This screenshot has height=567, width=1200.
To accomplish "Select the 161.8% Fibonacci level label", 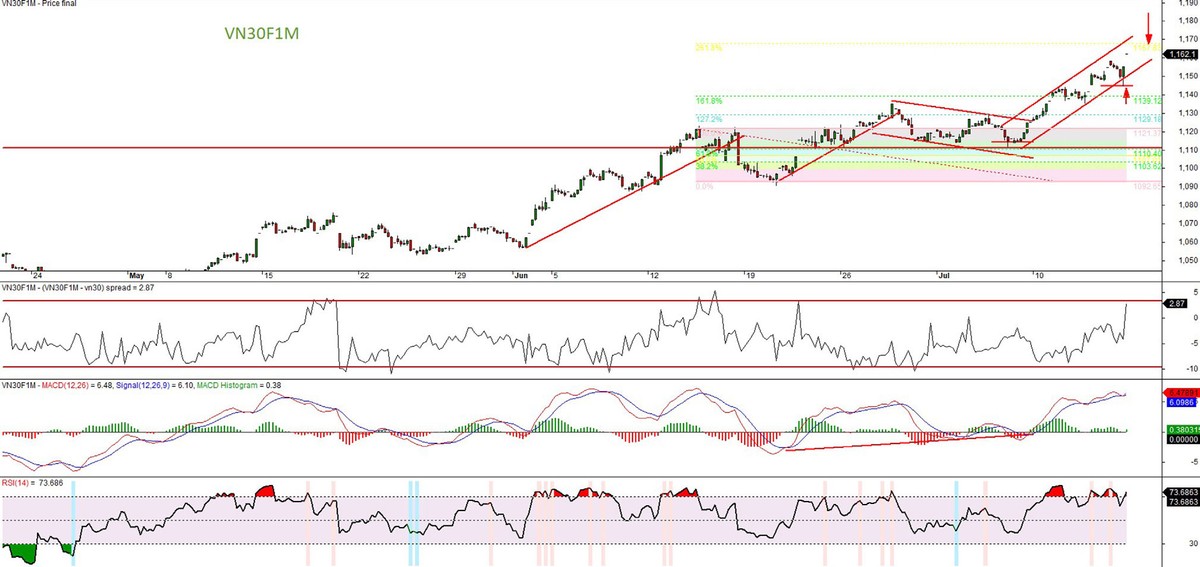I will point(708,100).
